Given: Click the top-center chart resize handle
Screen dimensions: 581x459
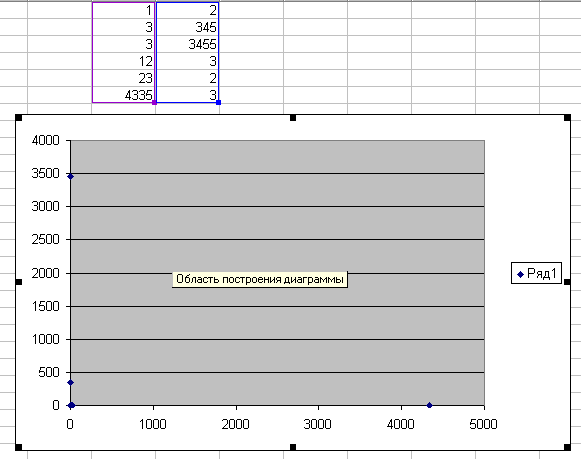Looking at the screenshot, I should [293, 118].
